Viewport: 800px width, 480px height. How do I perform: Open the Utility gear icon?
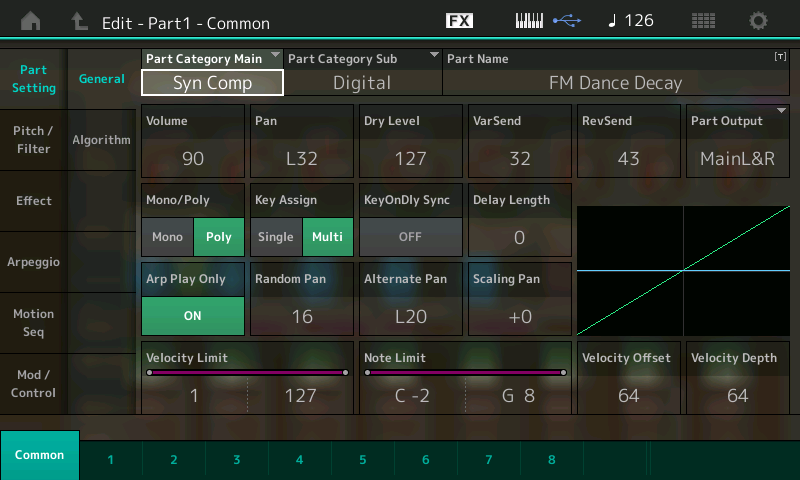pyautogui.click(x=758, y=21)
